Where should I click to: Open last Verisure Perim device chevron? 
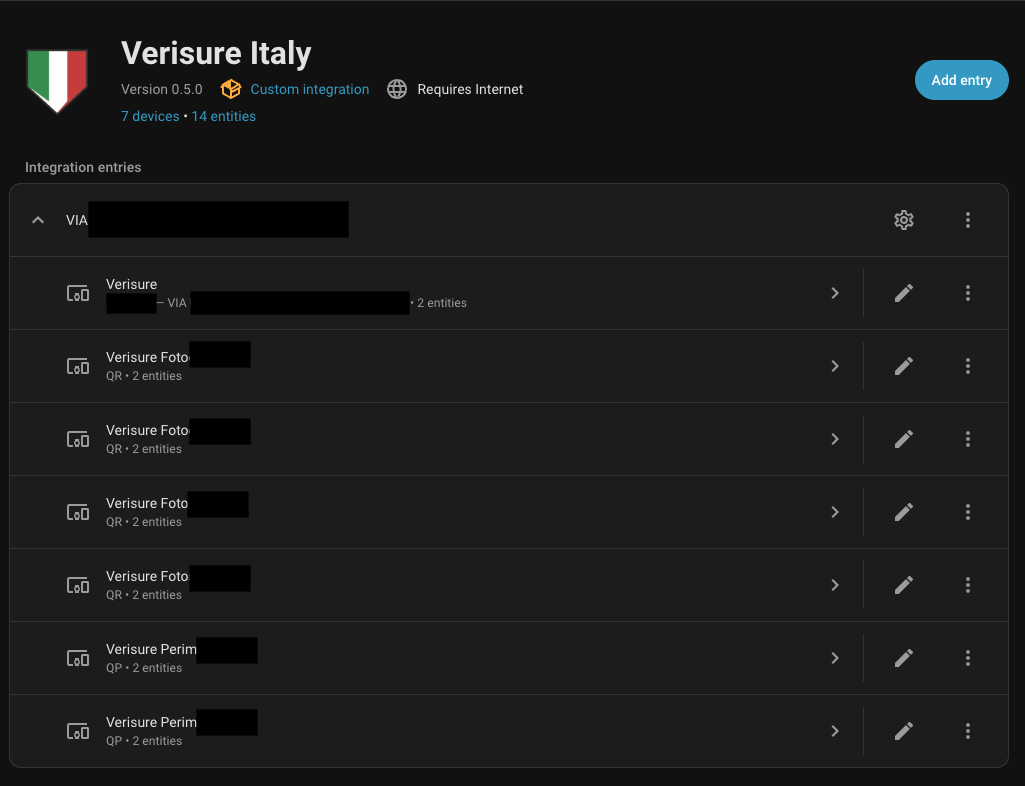pyautogui.click(x=835, y=731)
